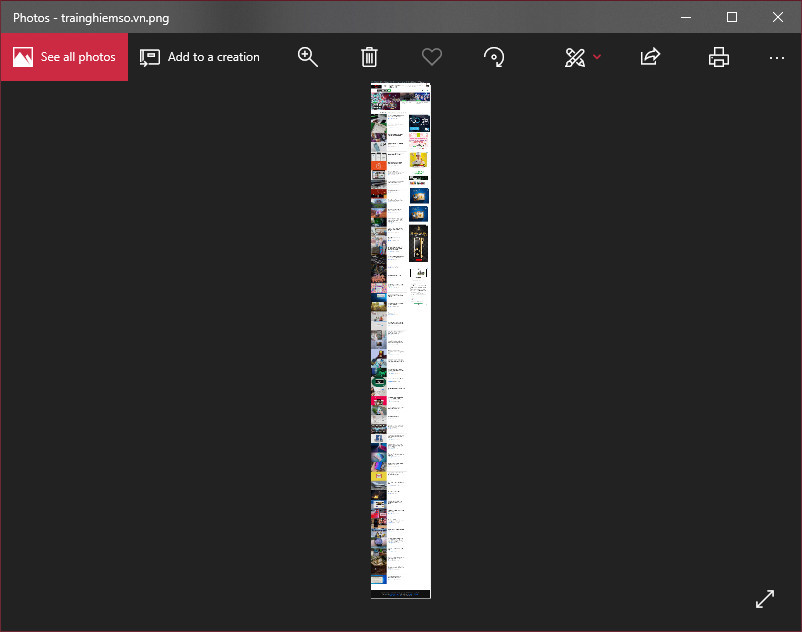Screen dimensions: 802x632
Task: Expand the red chevron next to Edit & Create
Action: pos(597,57)
